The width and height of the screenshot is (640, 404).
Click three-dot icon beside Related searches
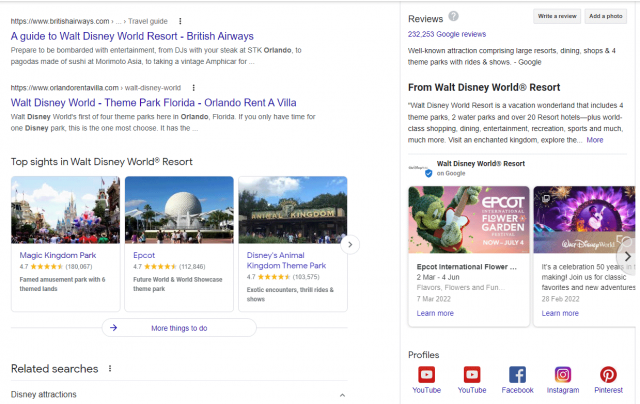(110, 368)
